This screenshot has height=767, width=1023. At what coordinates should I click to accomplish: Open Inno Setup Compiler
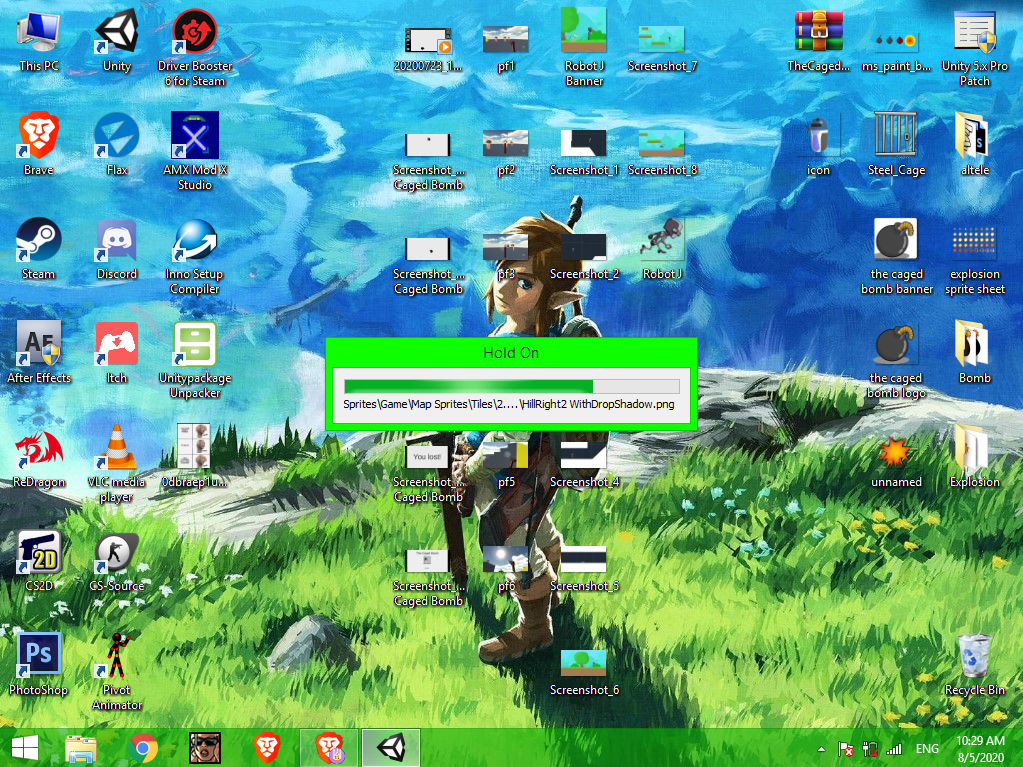[194, 256]
